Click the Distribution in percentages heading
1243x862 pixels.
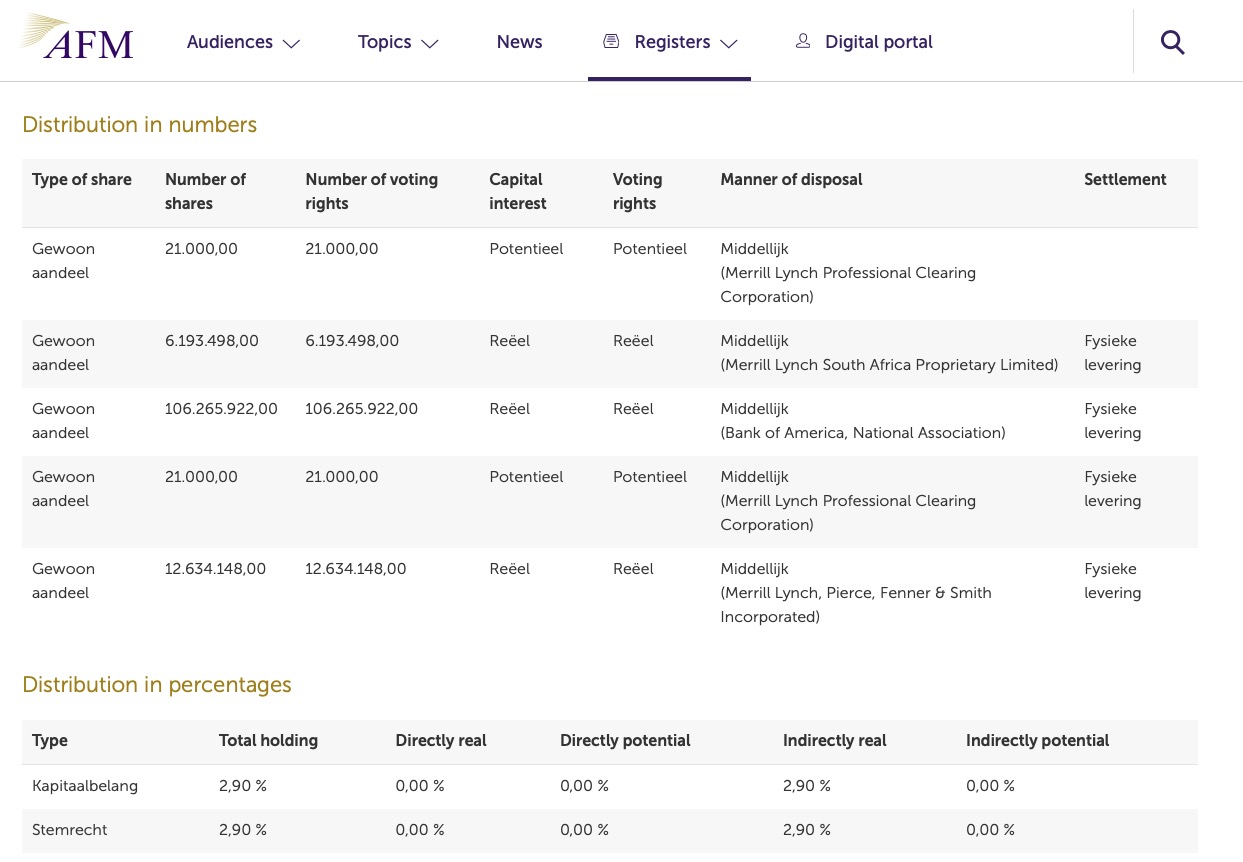(156, 685)
